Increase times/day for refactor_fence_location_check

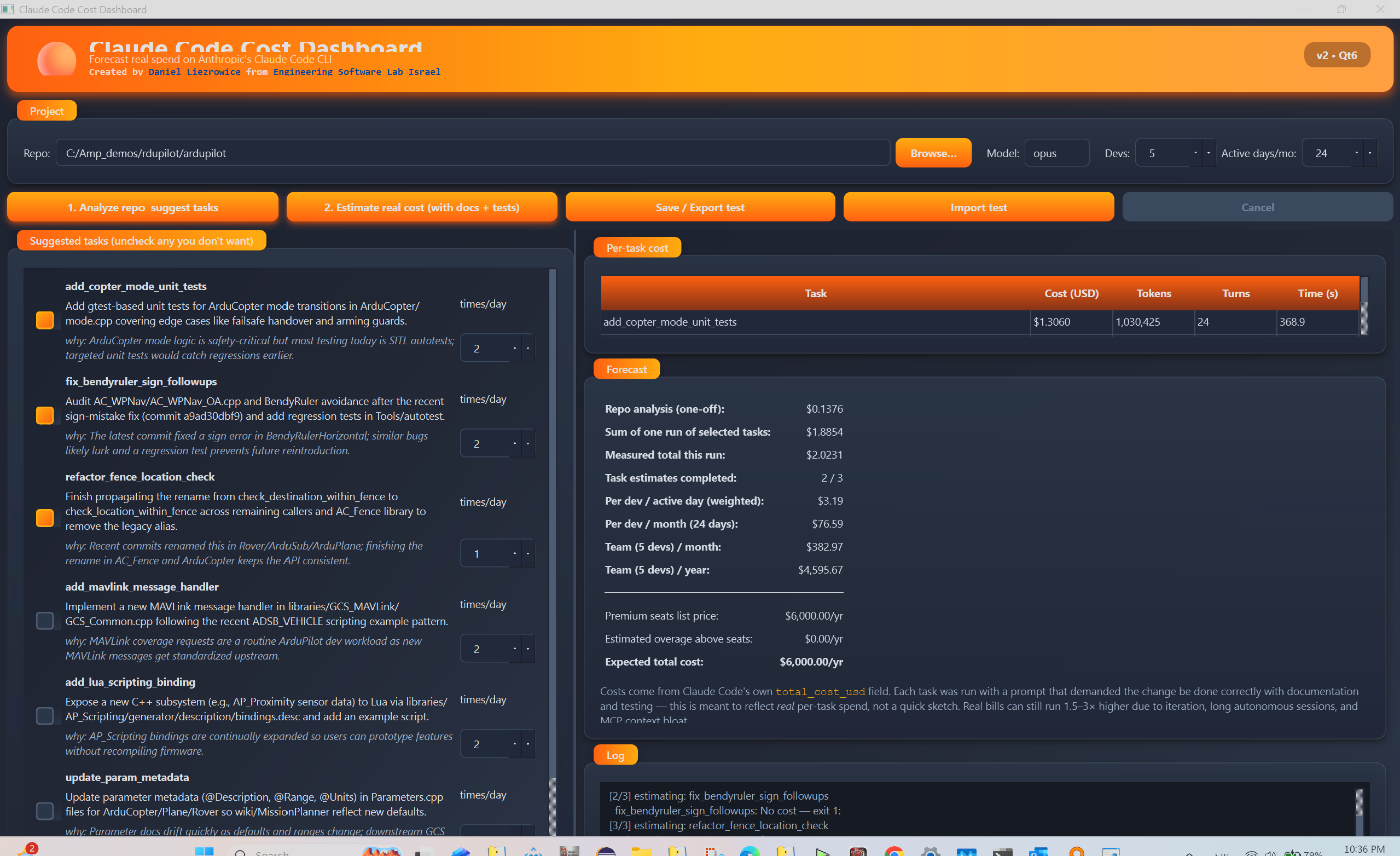515,553
